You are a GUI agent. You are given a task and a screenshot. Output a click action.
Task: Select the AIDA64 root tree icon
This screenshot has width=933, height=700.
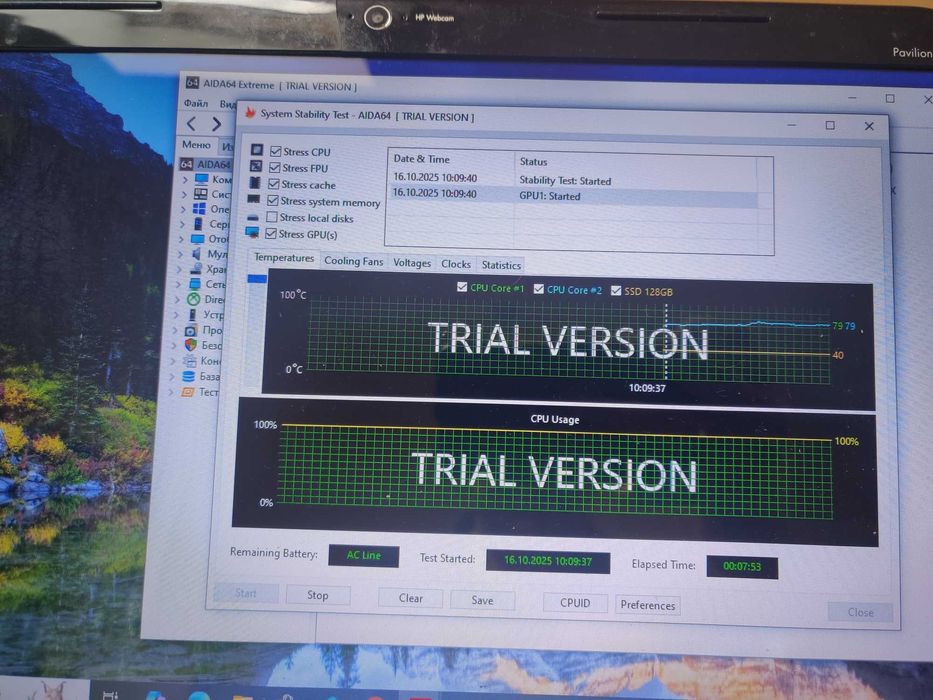coord(187,164)
